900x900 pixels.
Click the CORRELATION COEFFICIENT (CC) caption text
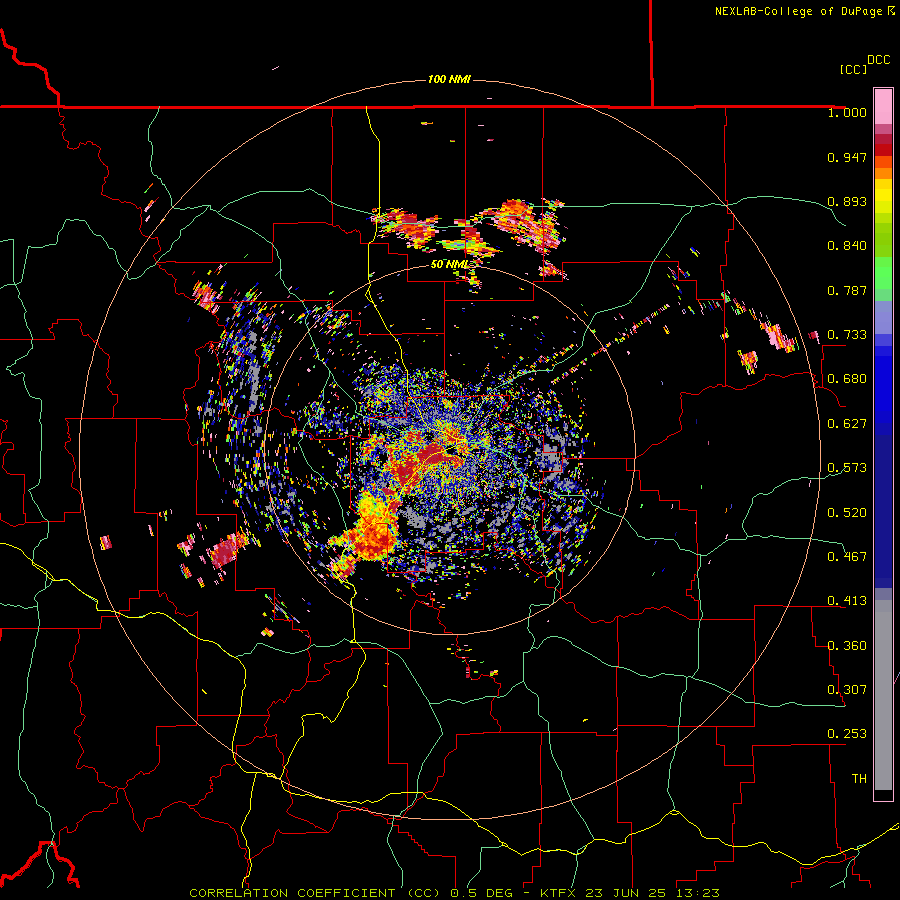pyautogui.click(x=315, y=893)
